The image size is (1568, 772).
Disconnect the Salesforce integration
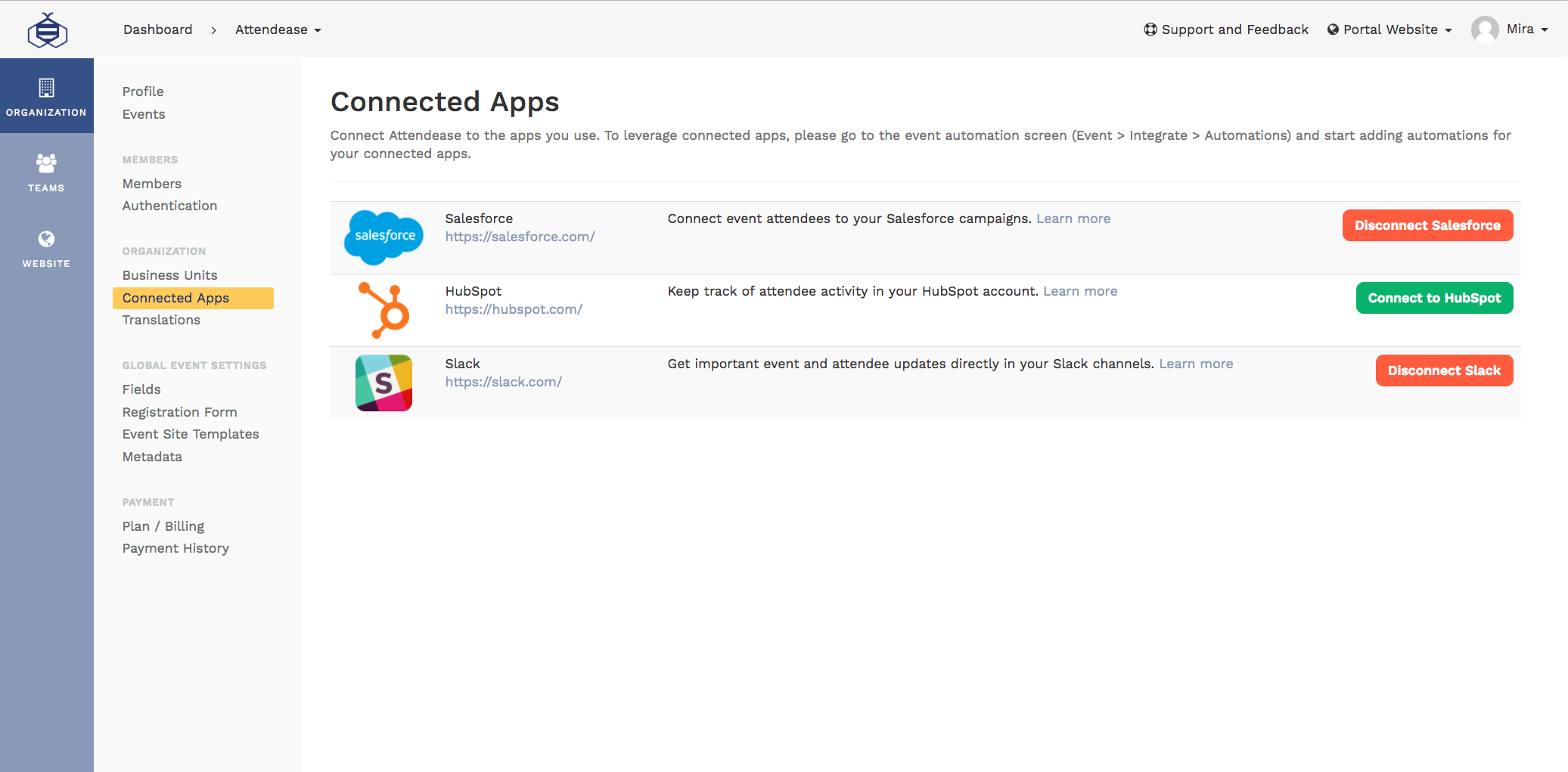pyautogui.click(x=1427, y=225)
